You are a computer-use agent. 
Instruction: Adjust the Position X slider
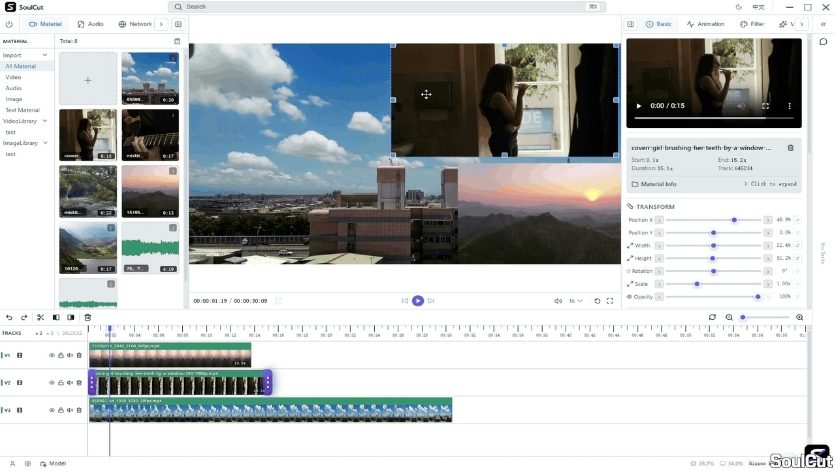coord(713,220)
